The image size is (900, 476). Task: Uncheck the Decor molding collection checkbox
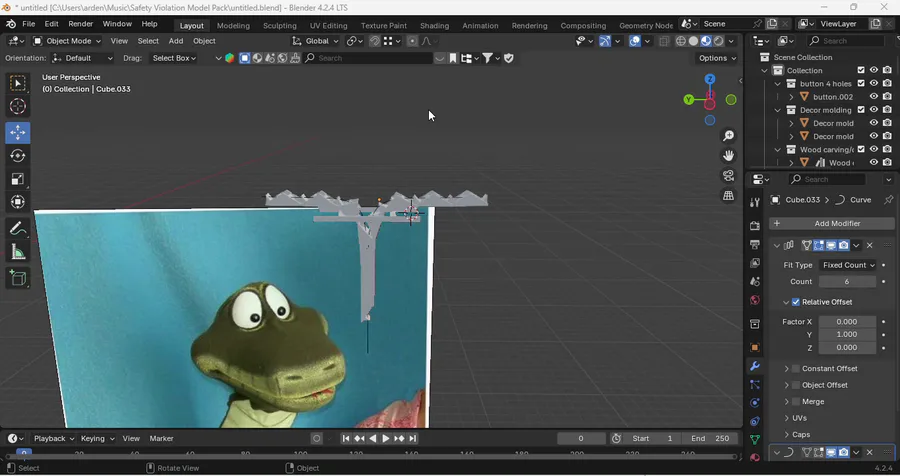click(860, 110)
